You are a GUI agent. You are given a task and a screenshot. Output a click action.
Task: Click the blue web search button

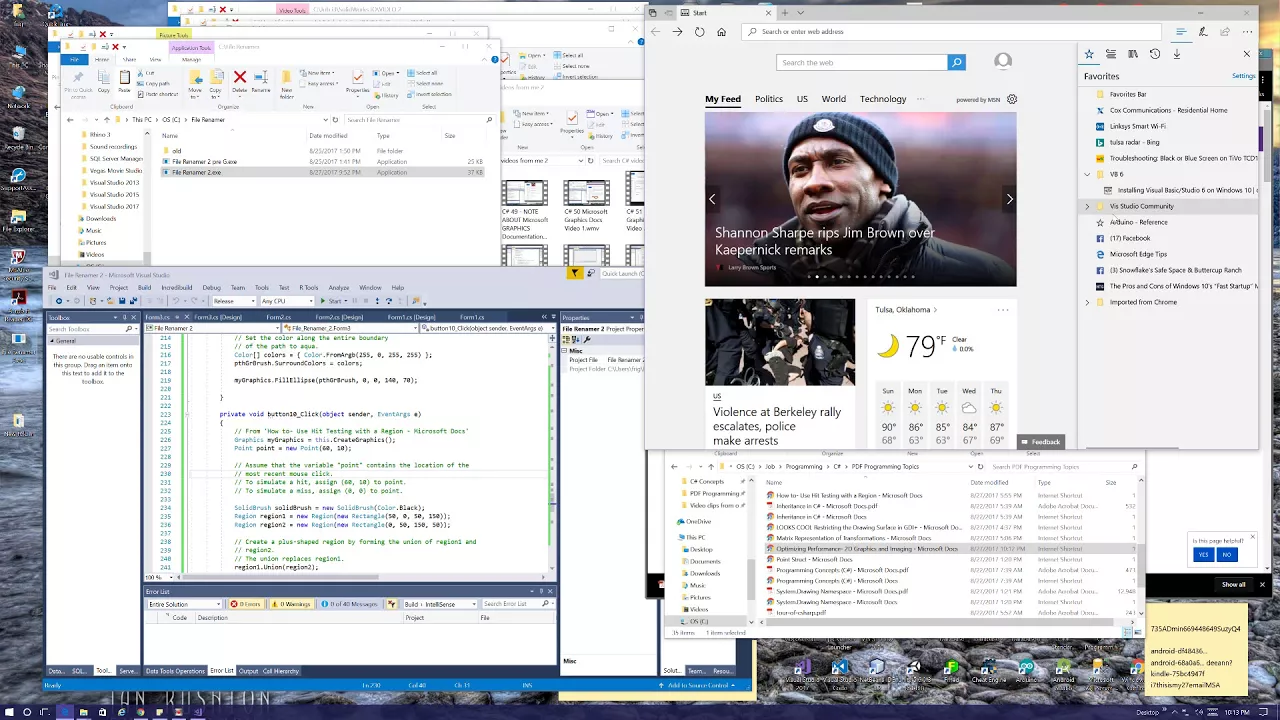(x=957, y=62)
